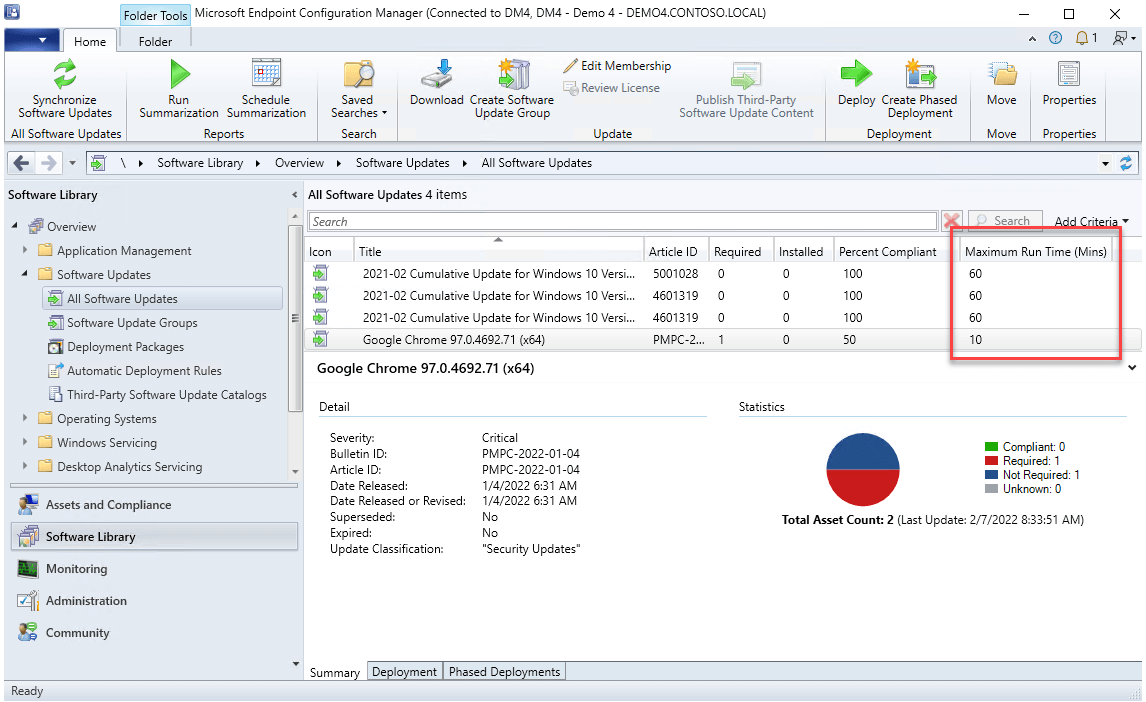Go forward with the navigation arrow
Screen dimensions: 1146x702
(48, 163)
